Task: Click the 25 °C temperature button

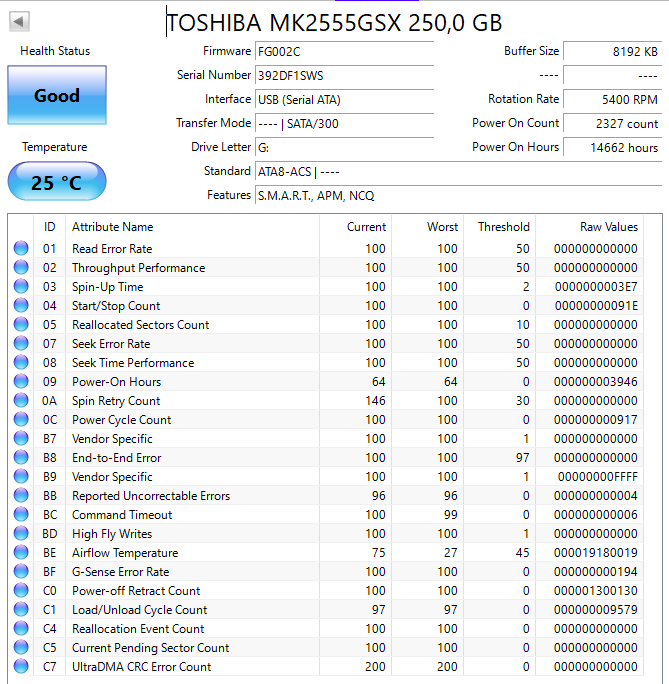Action: coord(57,183)
